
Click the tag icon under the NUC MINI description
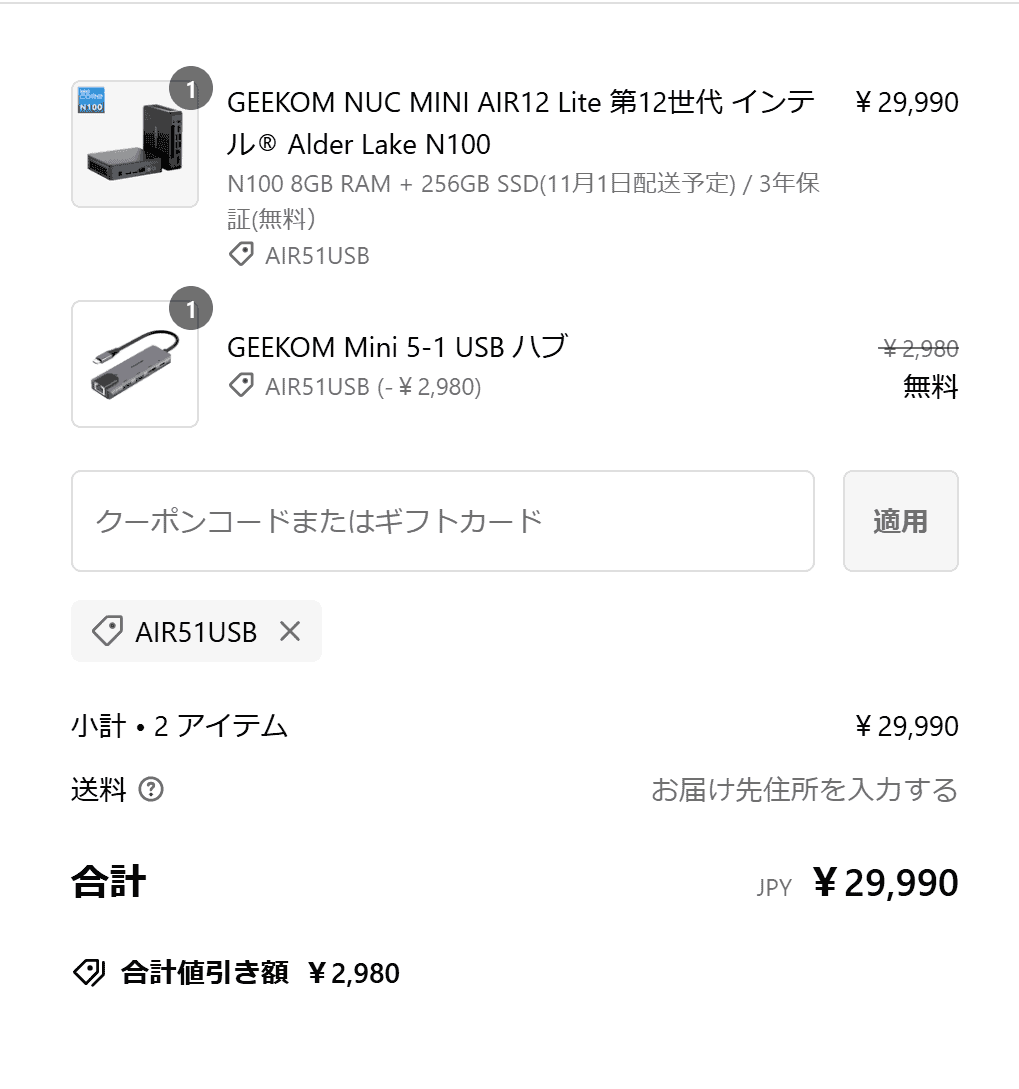(241, 255)
